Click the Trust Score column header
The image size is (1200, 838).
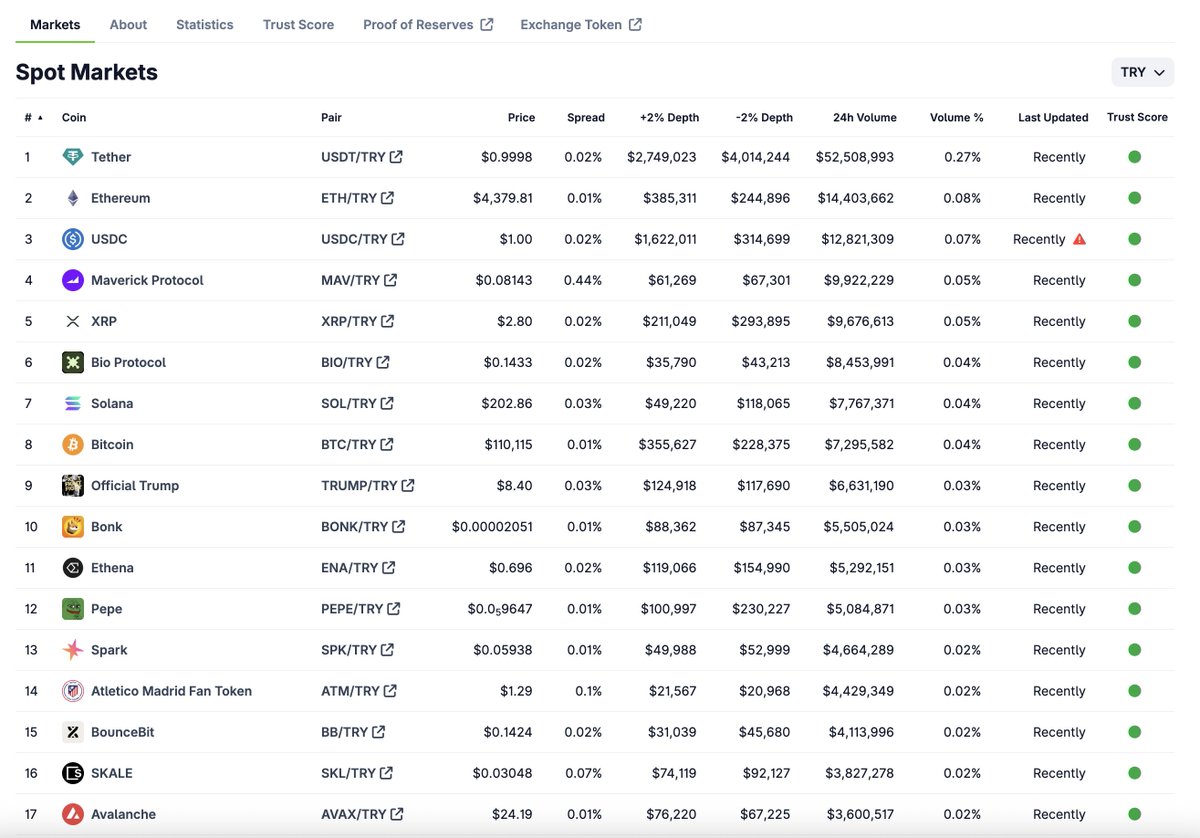coord(1137,117)
